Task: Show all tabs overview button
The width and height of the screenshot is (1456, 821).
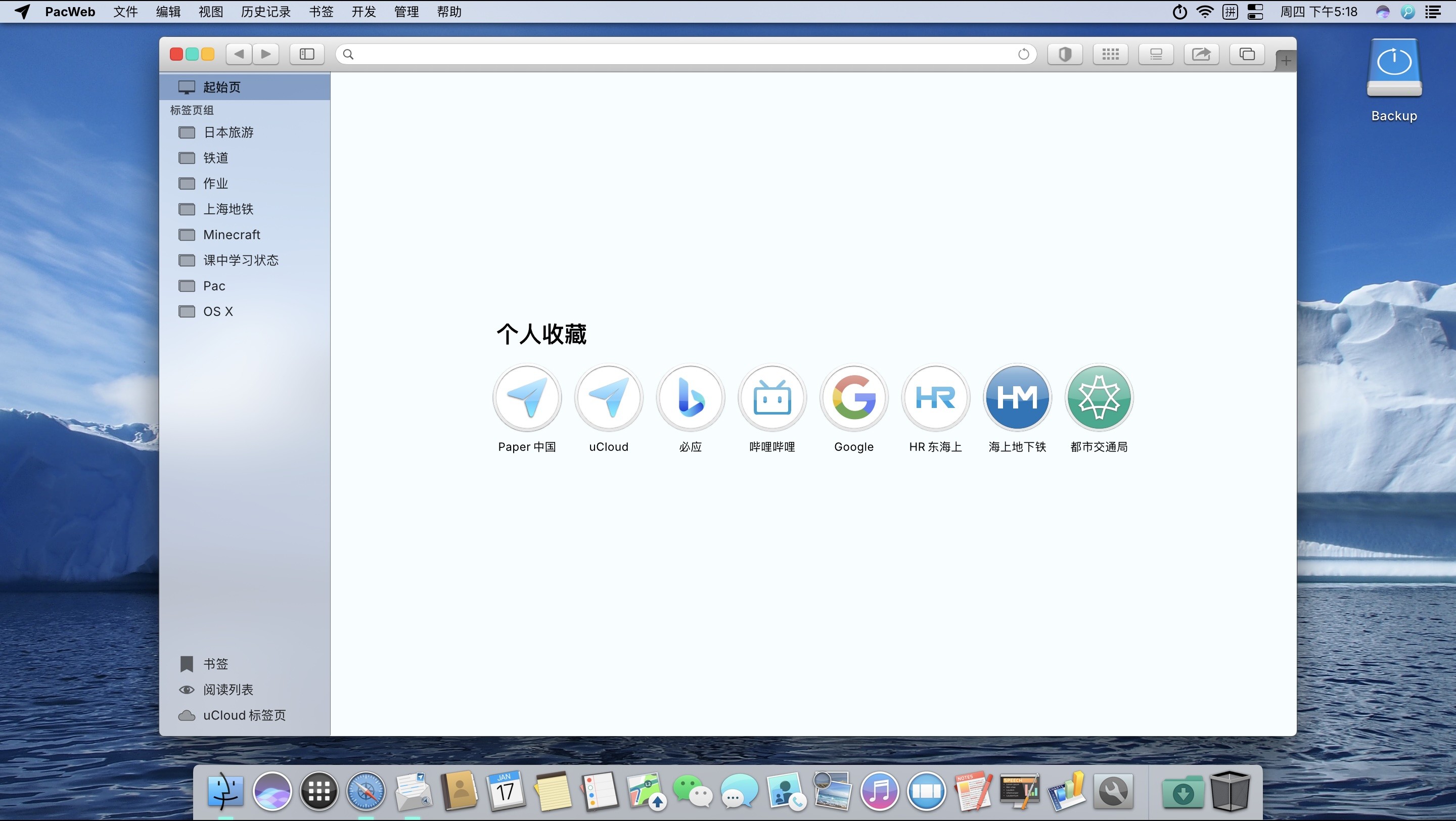Action: pos(1247,54)
